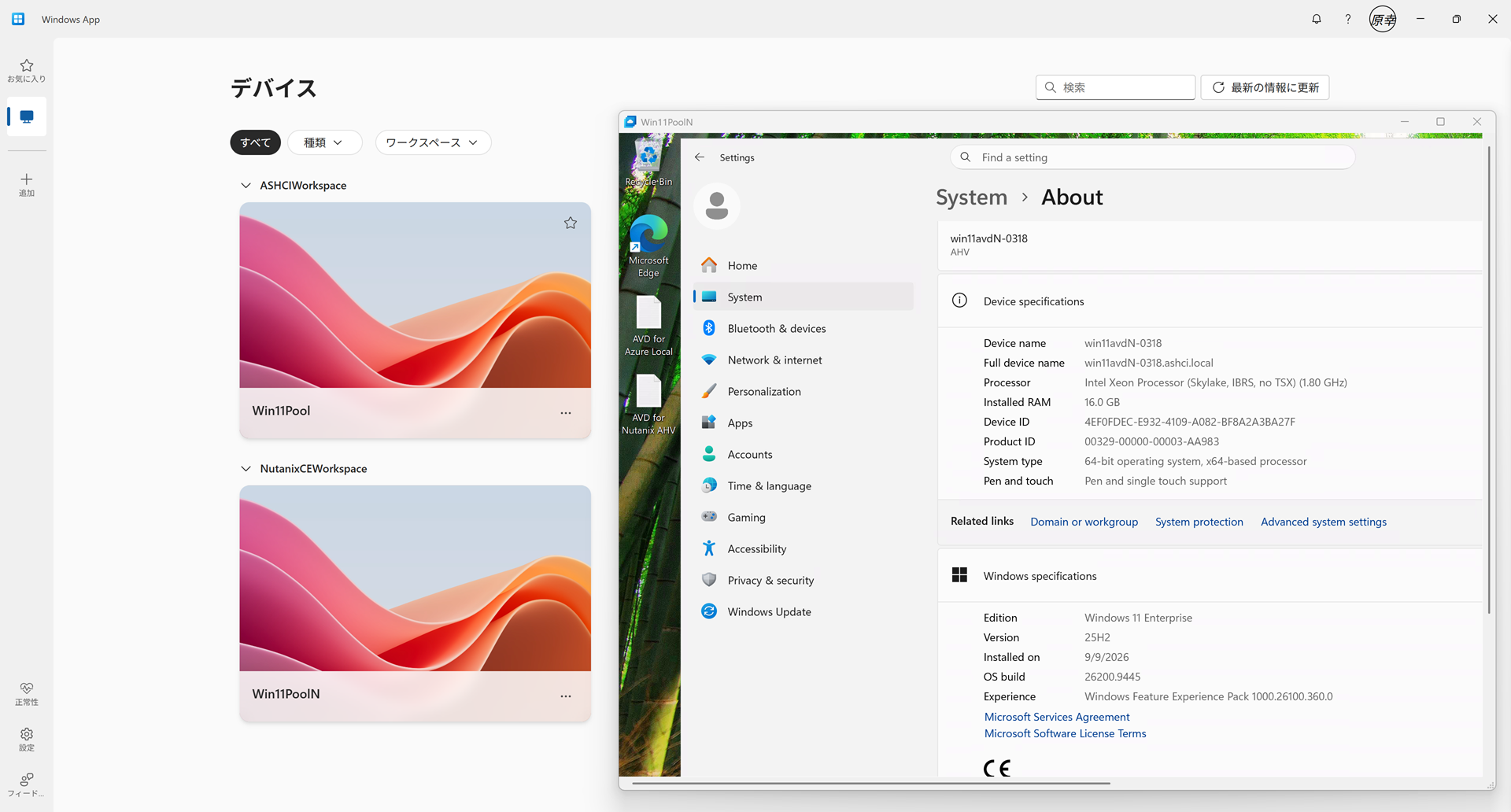Open Favorites in the Windows App sidebar
This screenshot has height=812, width=1511.
click(26, 70)
